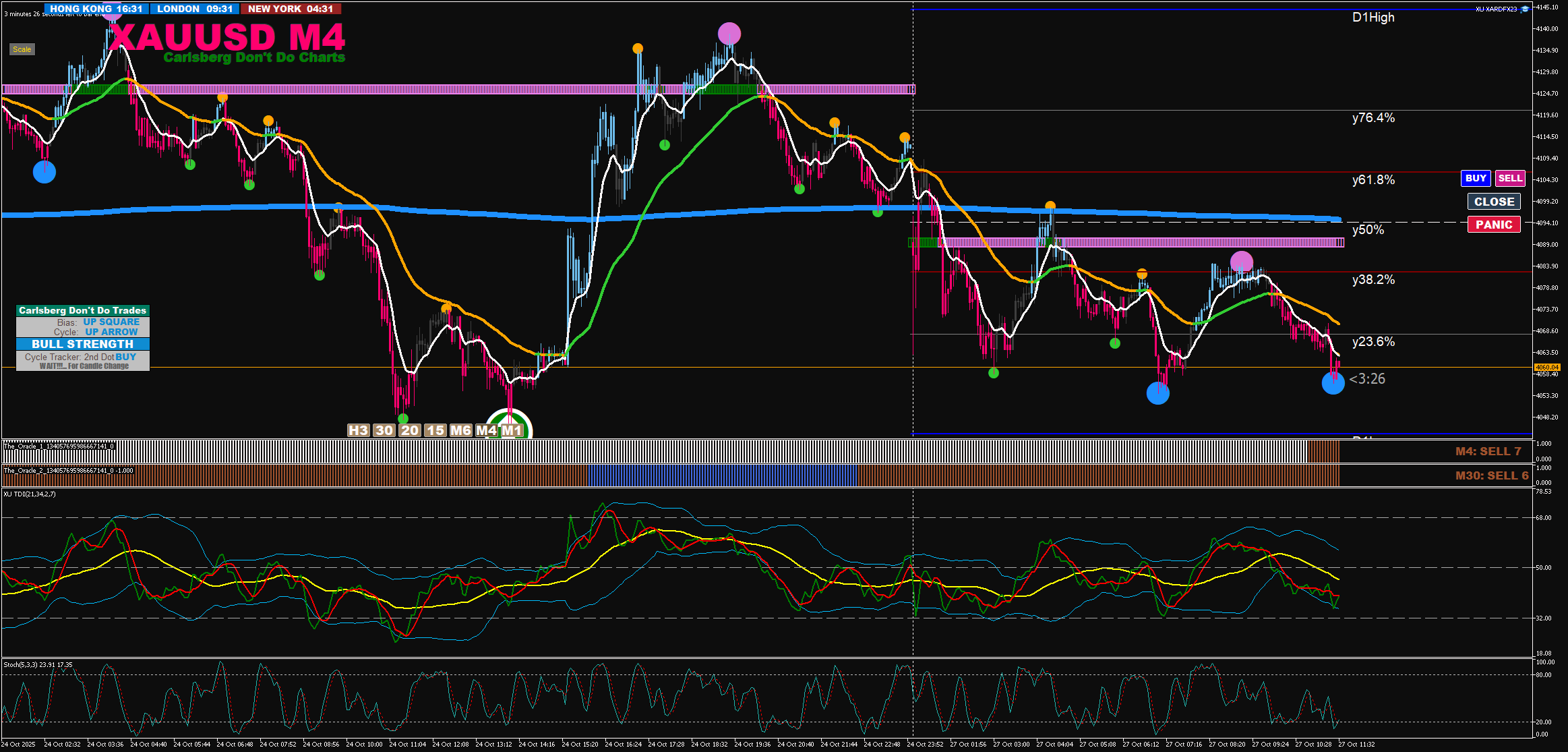
Task: Click the orange dot on the 4094 swing high
Action: [x=1050, y=206]
